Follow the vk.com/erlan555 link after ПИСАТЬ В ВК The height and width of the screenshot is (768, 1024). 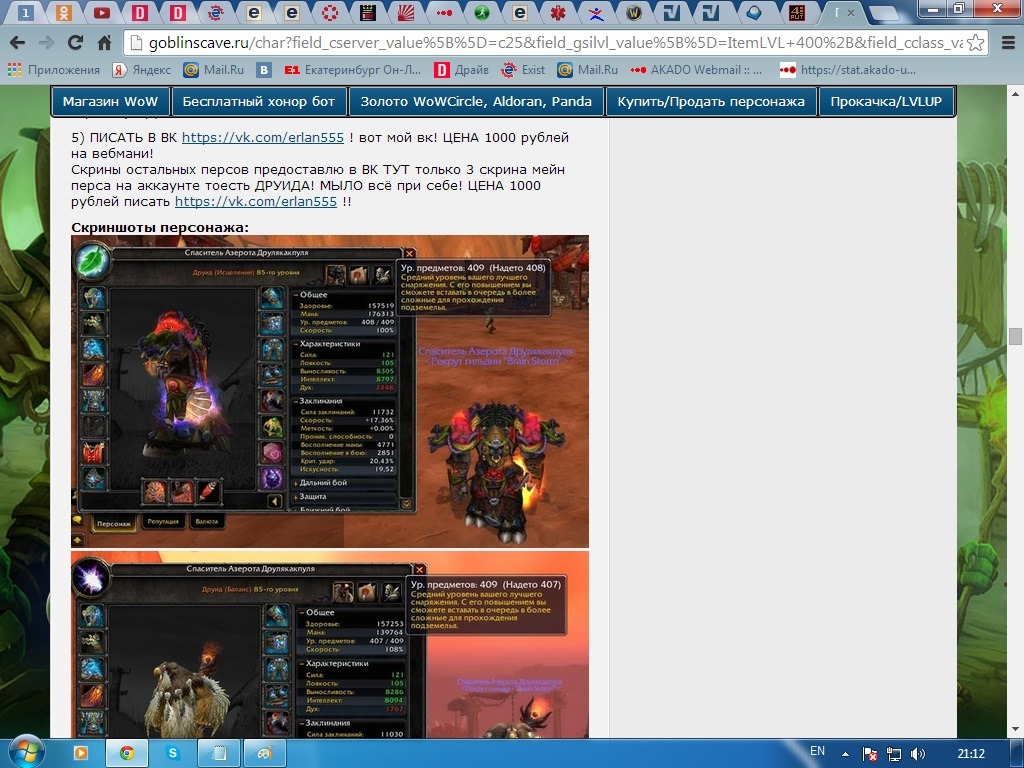tap(263, 138)
